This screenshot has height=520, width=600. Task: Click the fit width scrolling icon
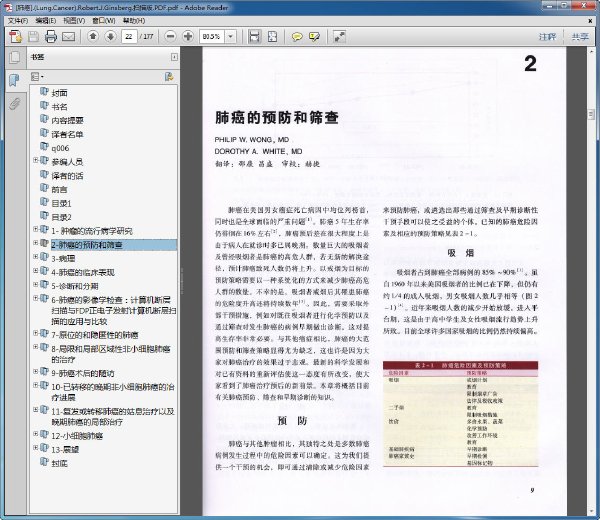254,36
